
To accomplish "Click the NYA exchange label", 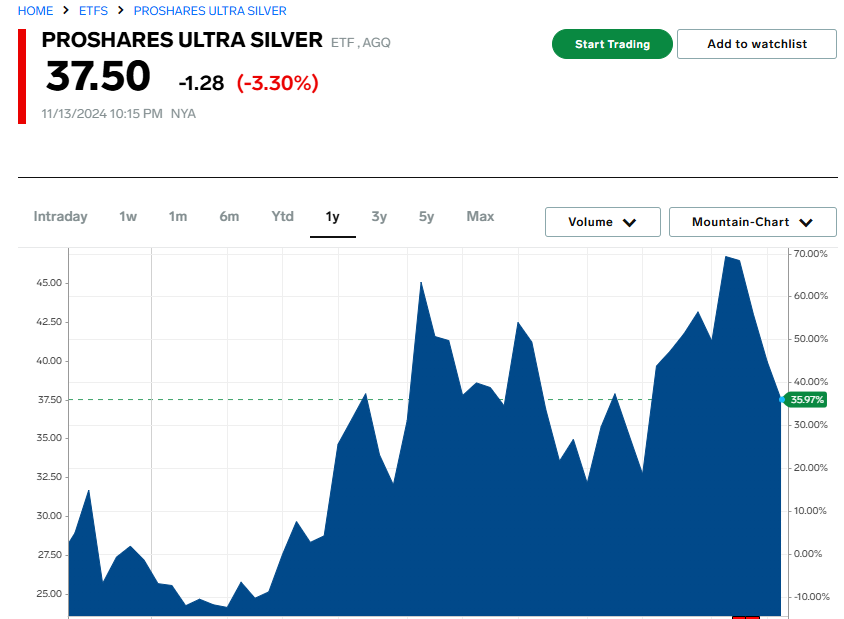I will click(x=183, y=114).
